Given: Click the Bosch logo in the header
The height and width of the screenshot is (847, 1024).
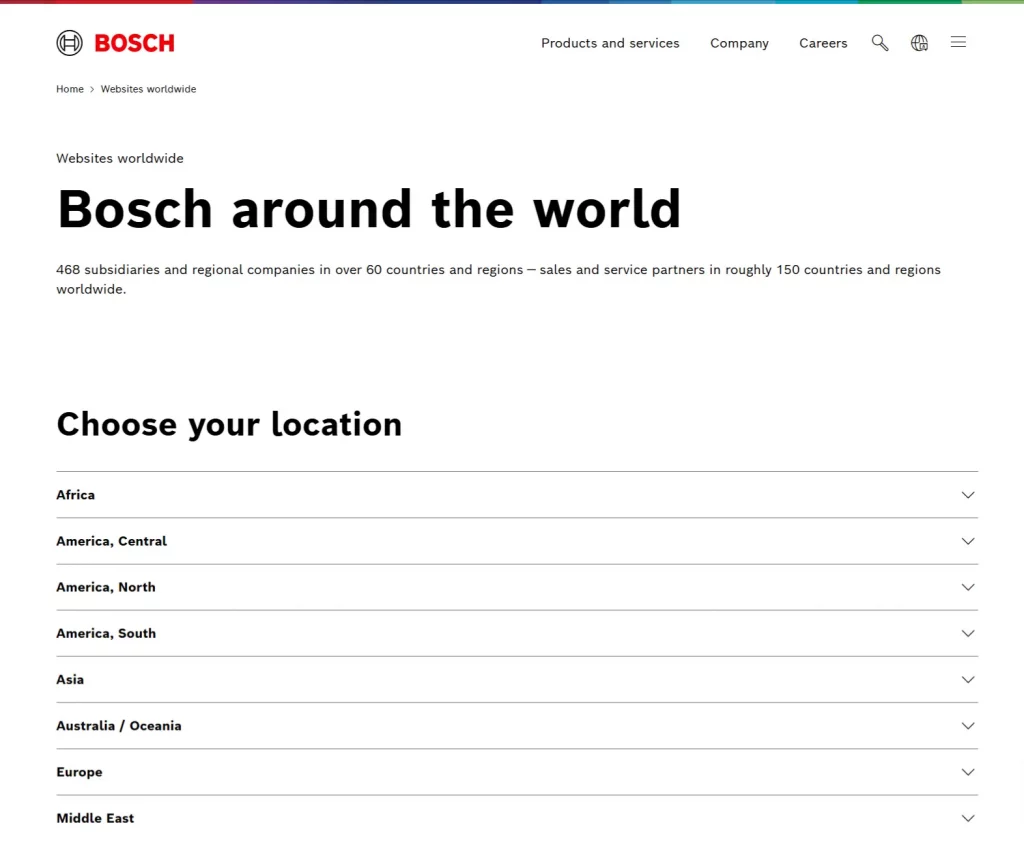Looking at the screenshot, I should click(x=115, y=43).
